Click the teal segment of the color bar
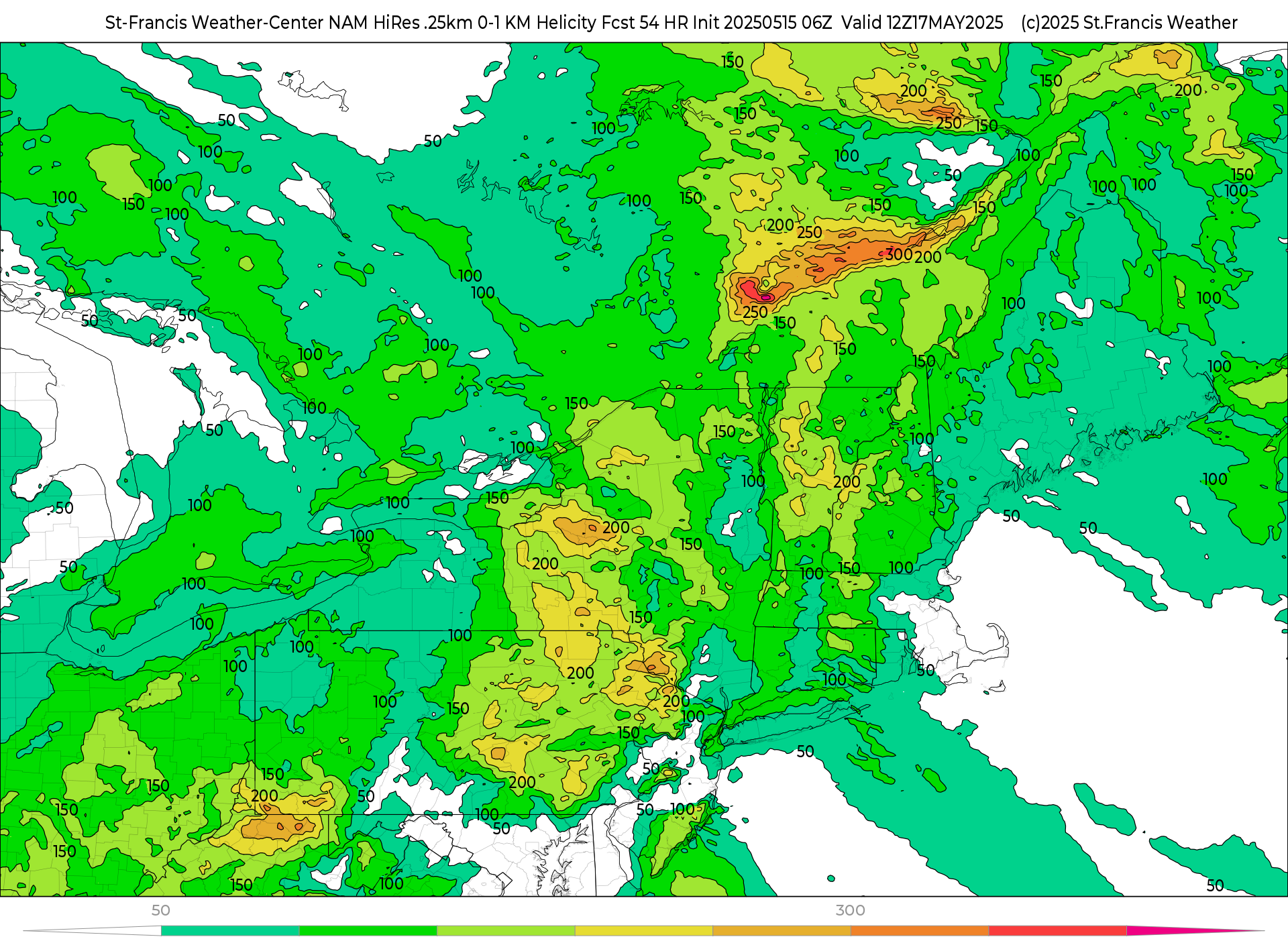Screen dimensions: 1288x939 230,930
